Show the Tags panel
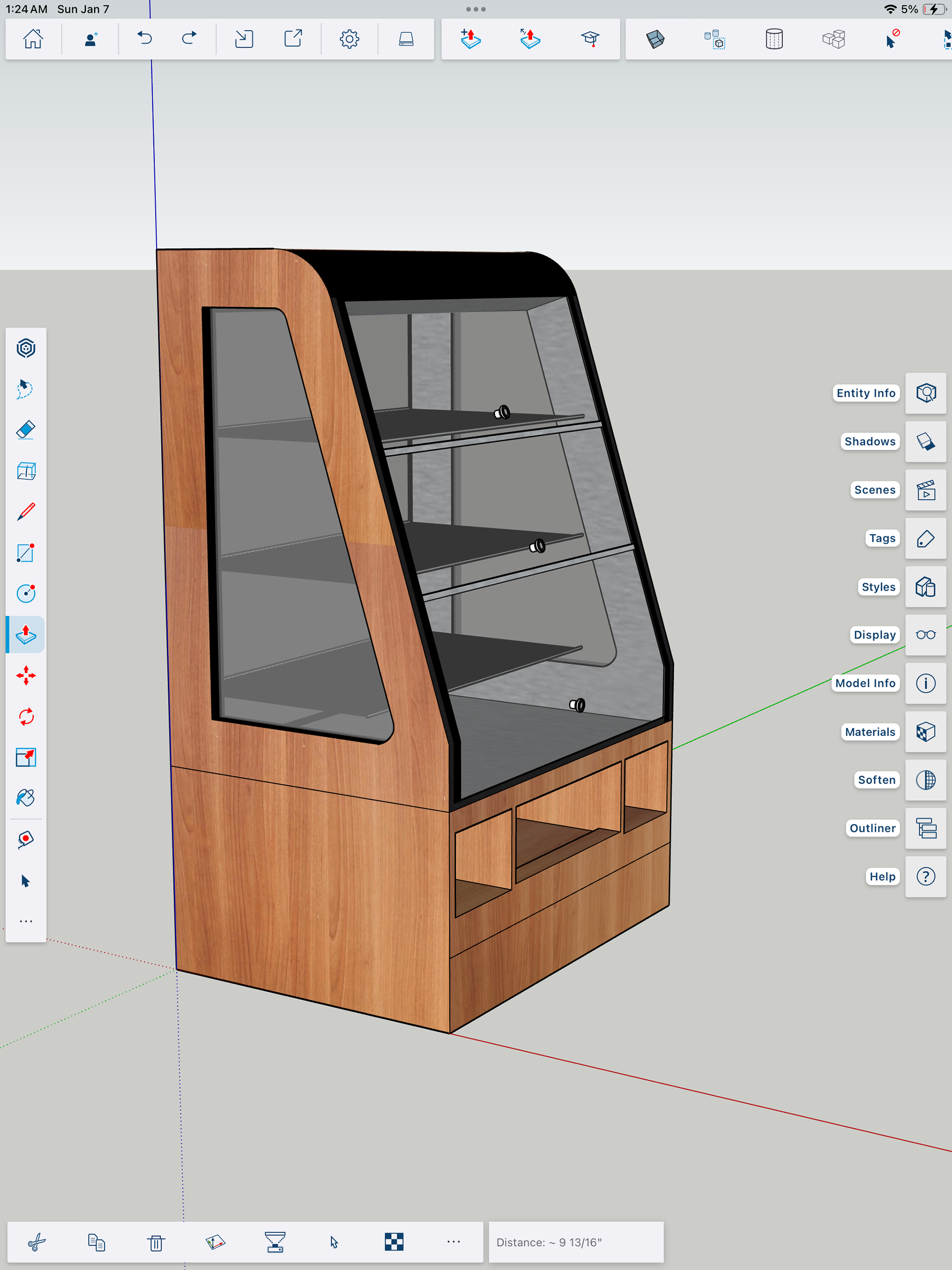This screenshot has height=1270, width=952. [x=925, y=539]
